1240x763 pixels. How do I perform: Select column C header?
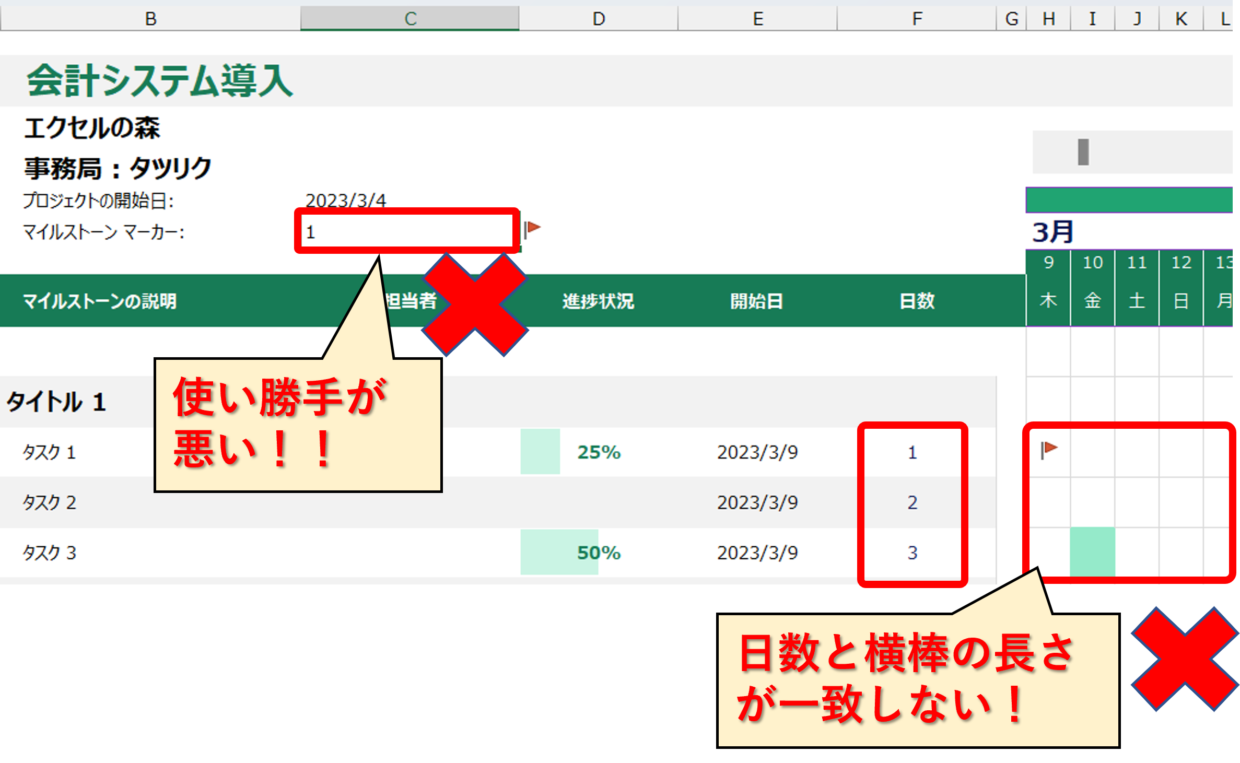tap(409, 18)
